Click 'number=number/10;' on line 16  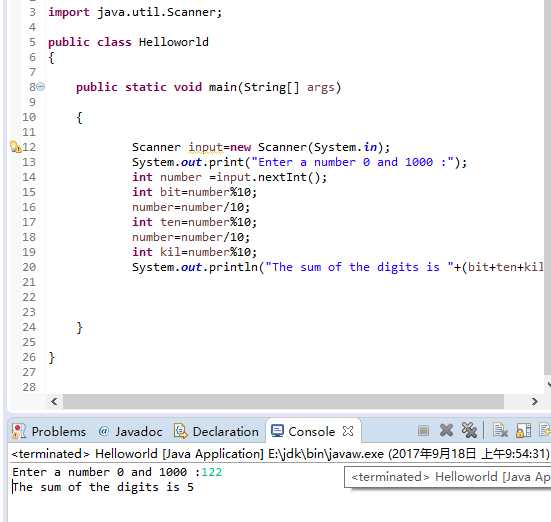(x=191, y=207)
